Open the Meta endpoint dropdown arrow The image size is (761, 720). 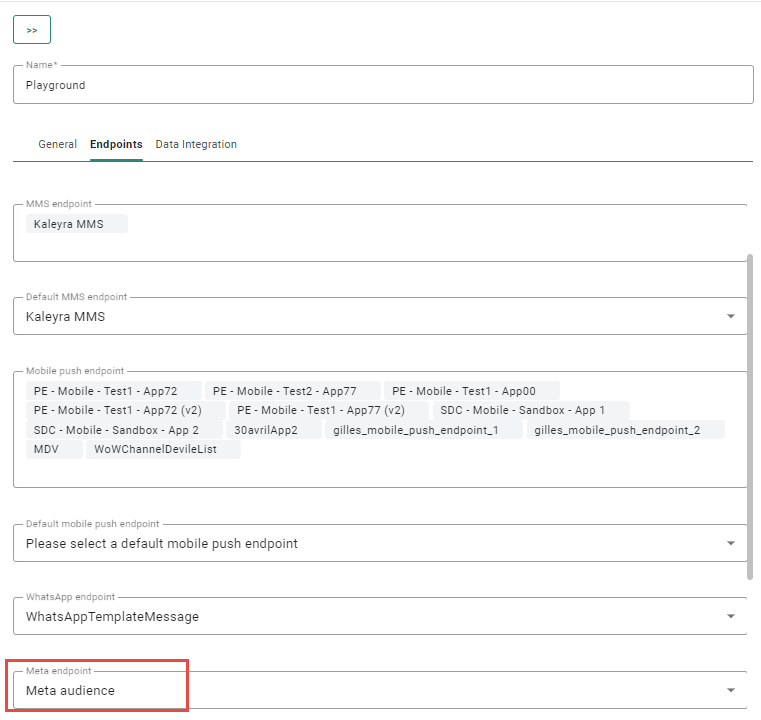[730, 691]
